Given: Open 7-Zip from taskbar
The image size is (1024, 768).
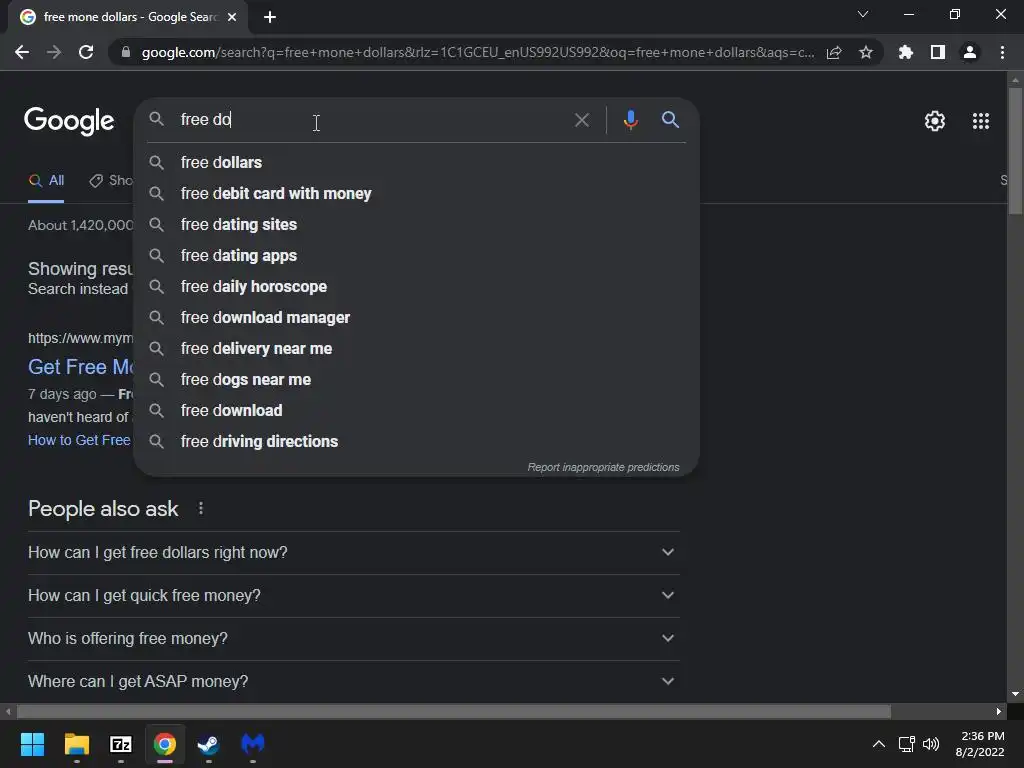Looking at the screenshot, I should [x=121, y=744].
